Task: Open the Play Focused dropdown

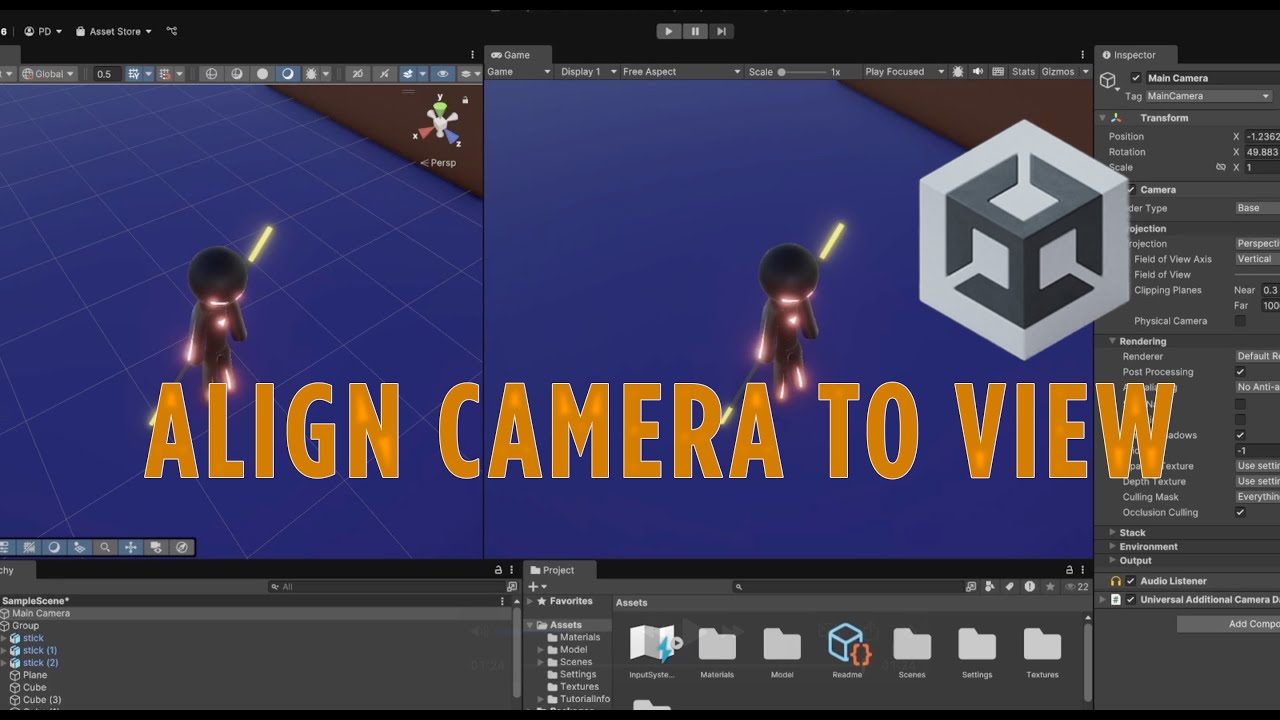Action: (904, 72)
